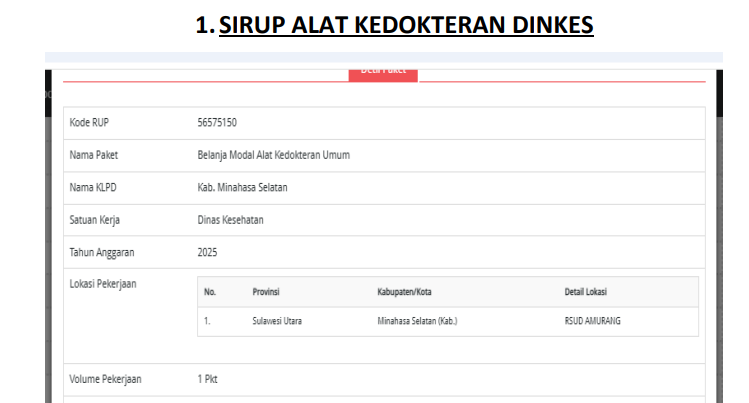Select the 1 Pkt volume value
Screen dimensions: 749x403
[207, 380]
